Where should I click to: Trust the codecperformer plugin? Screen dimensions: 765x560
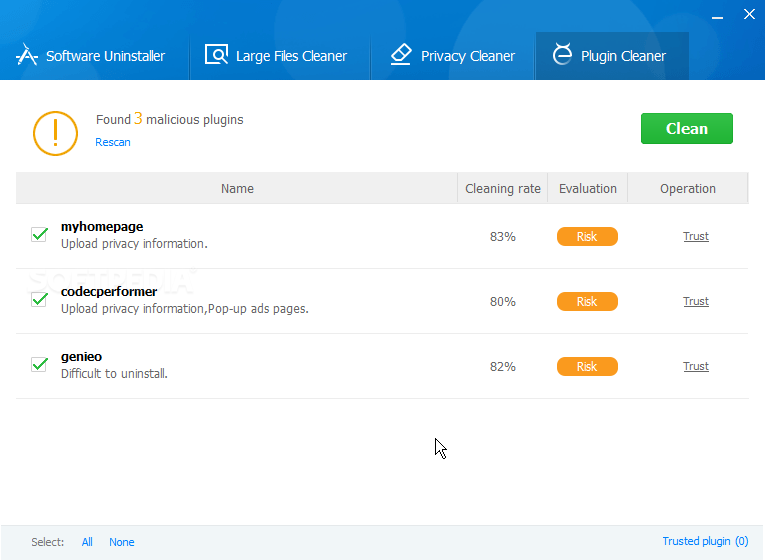(696, 301)
